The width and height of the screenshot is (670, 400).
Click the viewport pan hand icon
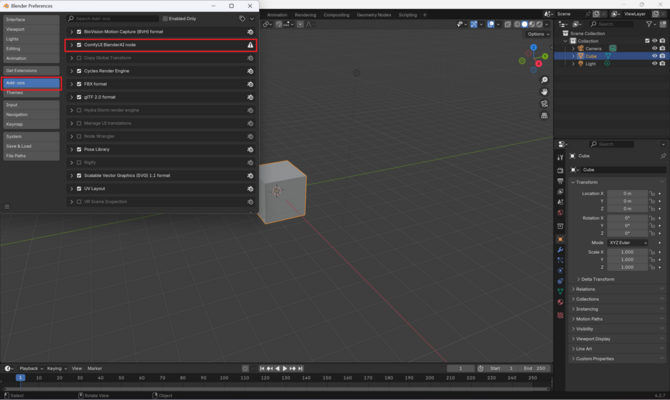point(544,92)
